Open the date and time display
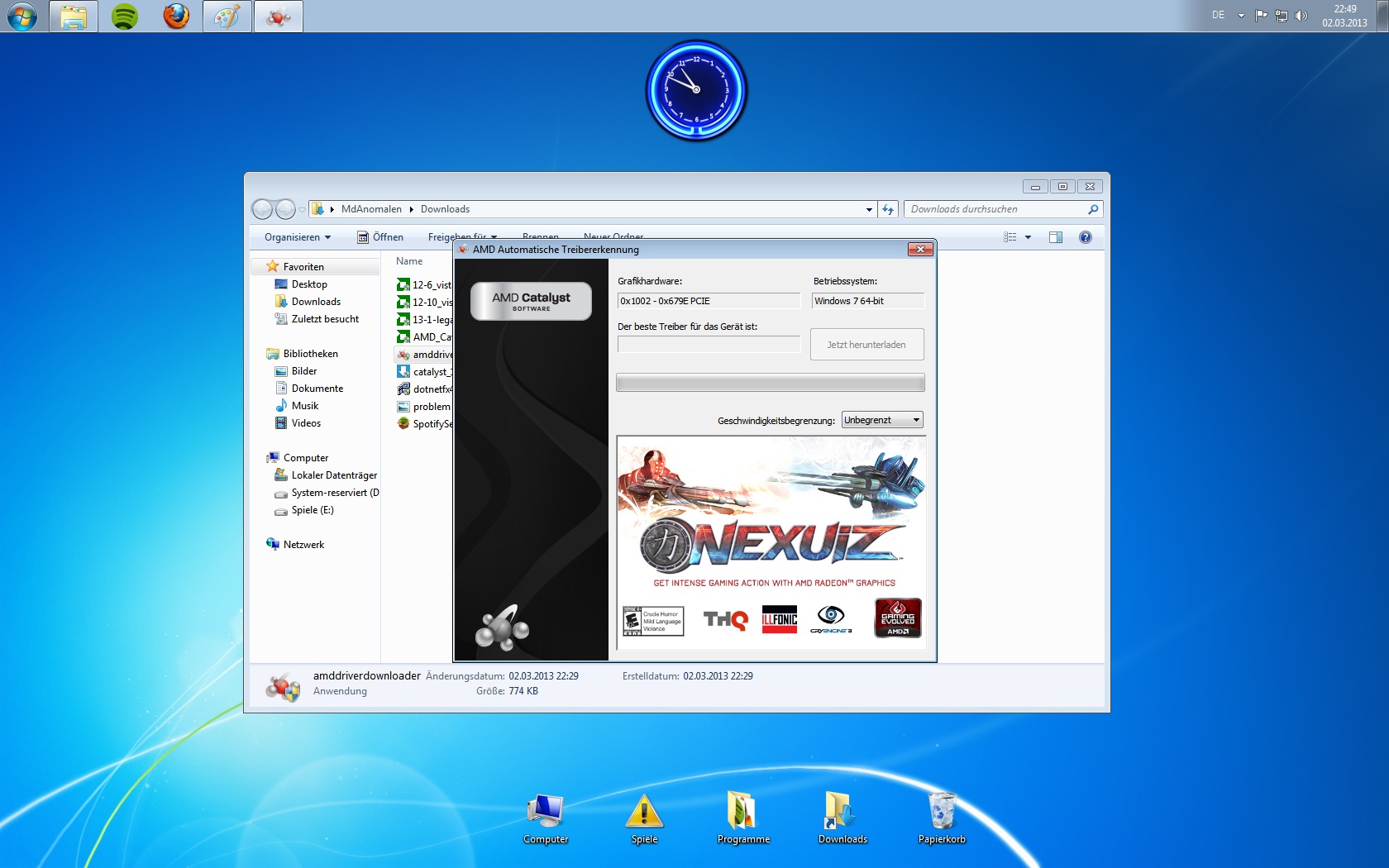This screenshot has width=1389, height=868. point(1344,16)
